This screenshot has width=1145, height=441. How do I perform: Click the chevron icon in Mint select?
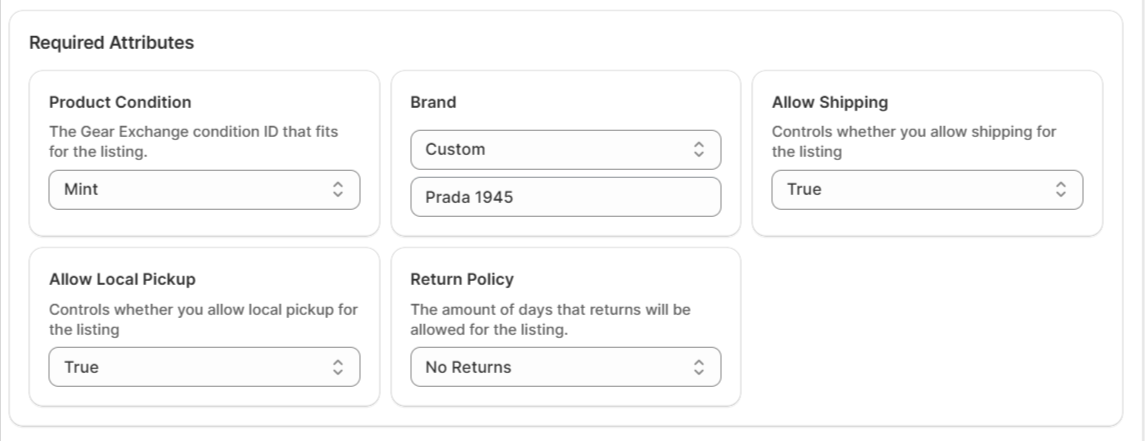click(x=337, y=190)
